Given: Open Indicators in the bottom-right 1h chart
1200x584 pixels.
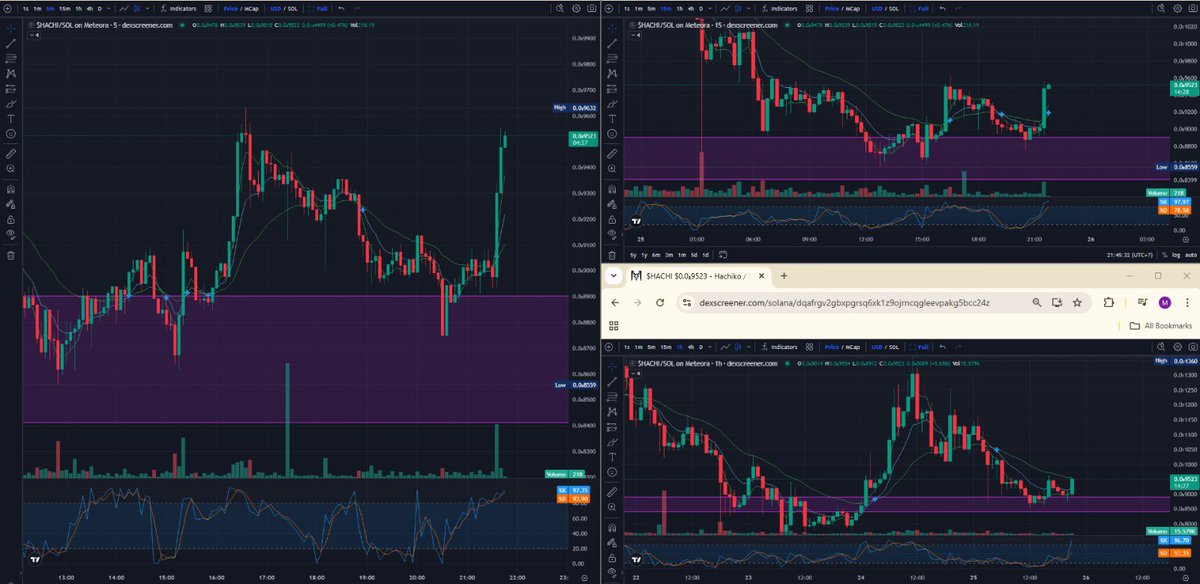Looking at the screenshot, I should [781, 347].
